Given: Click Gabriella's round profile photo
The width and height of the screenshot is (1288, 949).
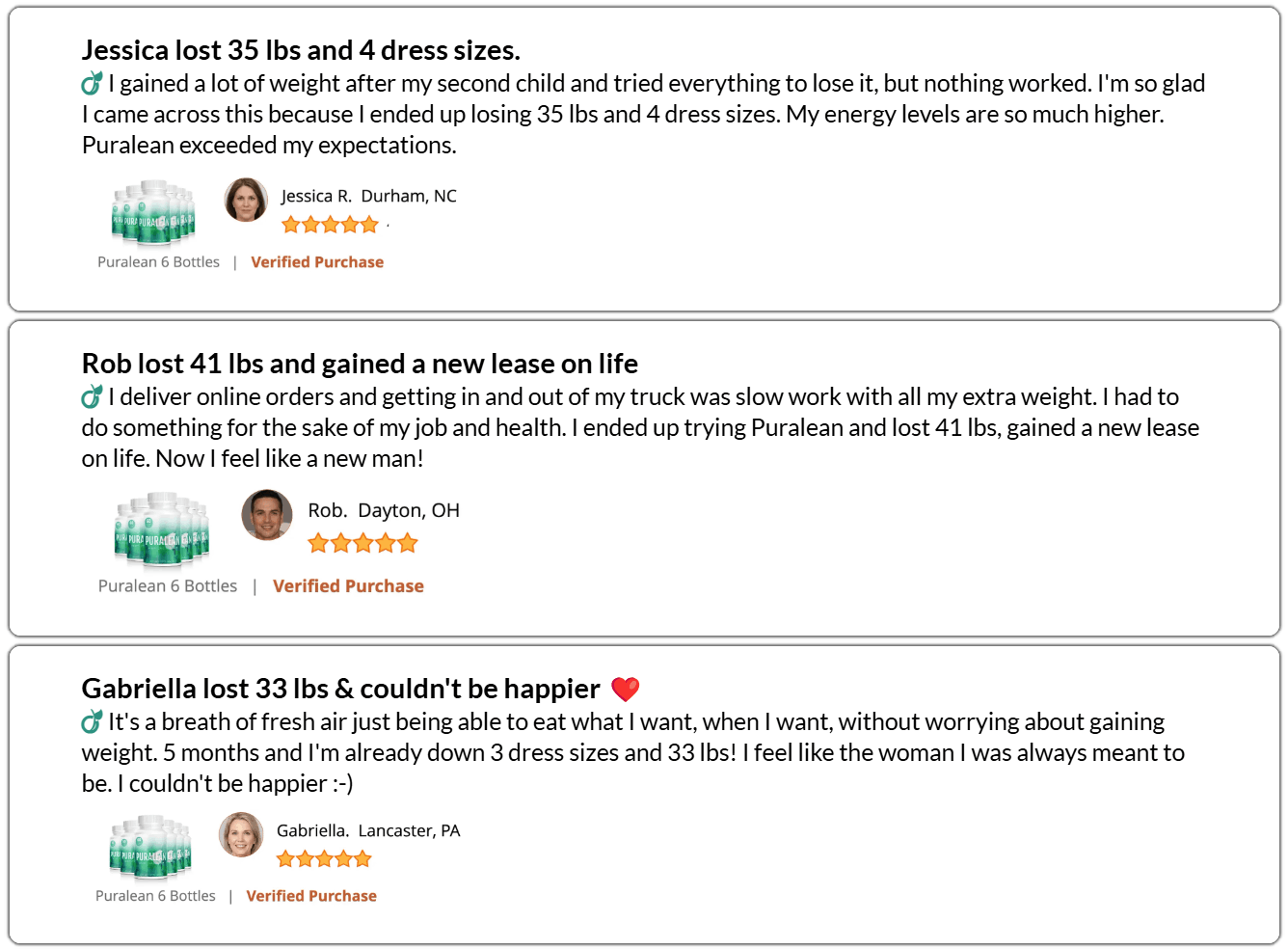Looking at the screenshot, I should tap(241, 834).
